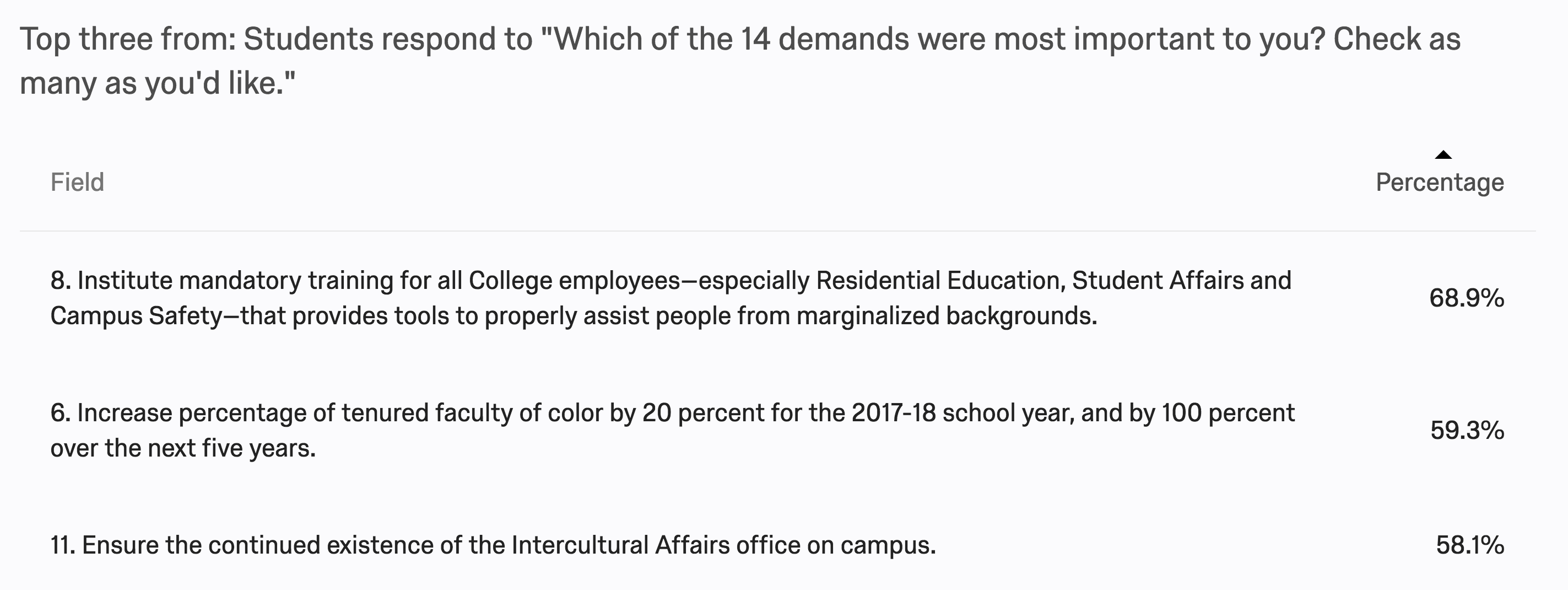Image resolution: width=1568 pixels, height=590 pixels.
Task: Click the words "Intercultural Affairs" in row 11
Action: [x=620, y=545]
